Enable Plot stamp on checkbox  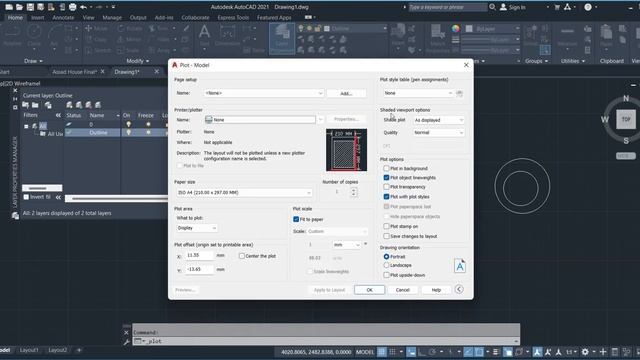pos(386,226)
